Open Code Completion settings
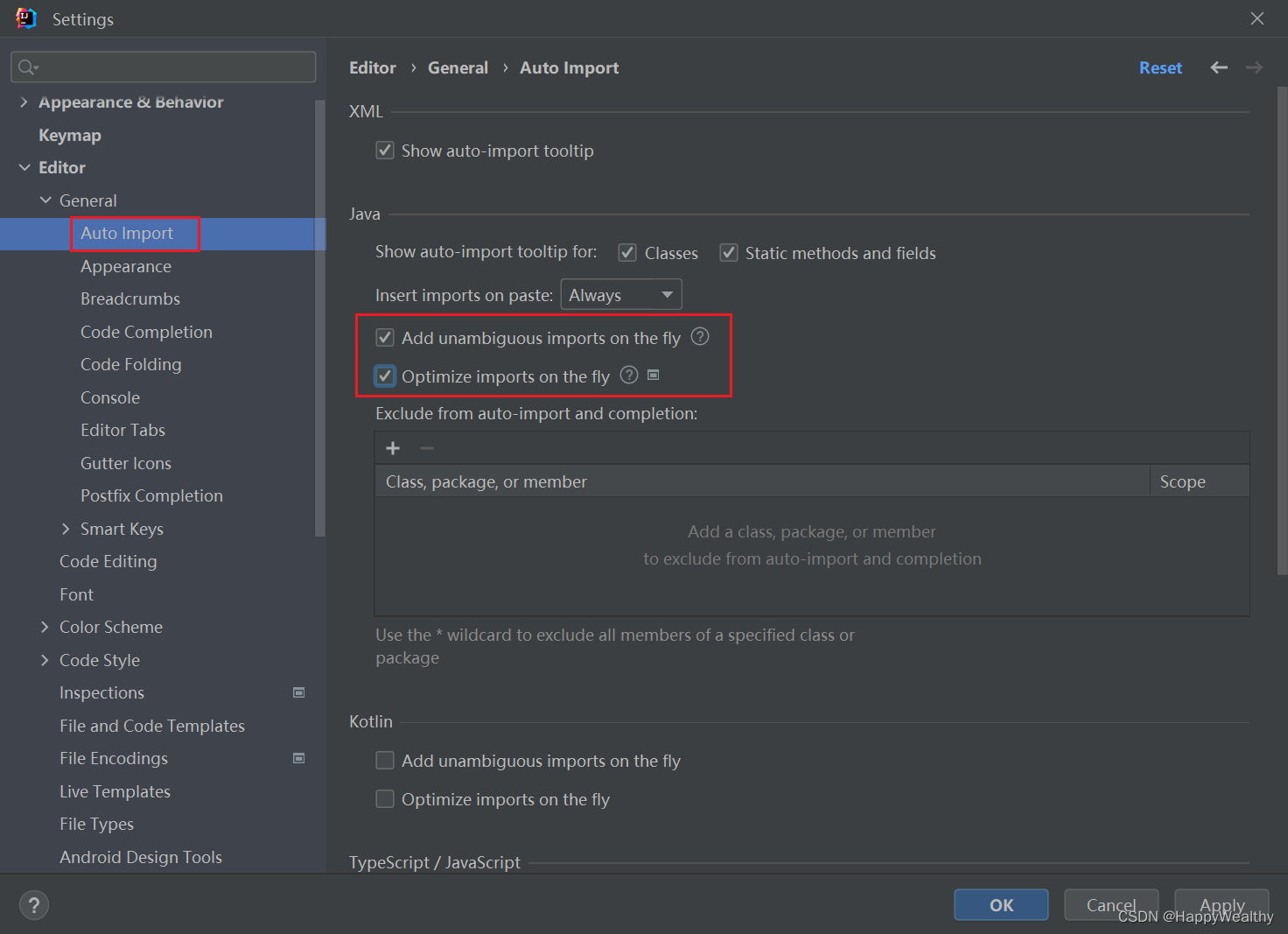Screen dimensions: 1288x934 click(146, 332)
